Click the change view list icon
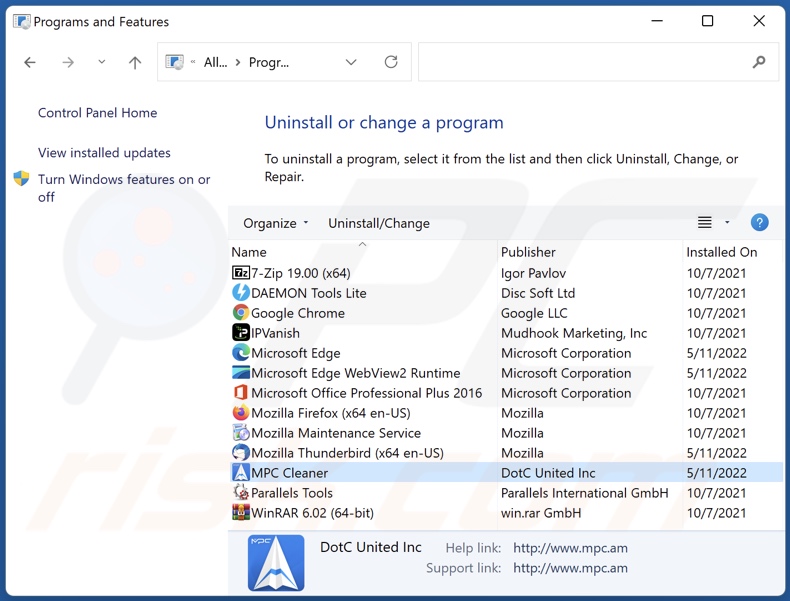Image resolution: width=790 pixels, height=601 pixels. coord(704,222)
